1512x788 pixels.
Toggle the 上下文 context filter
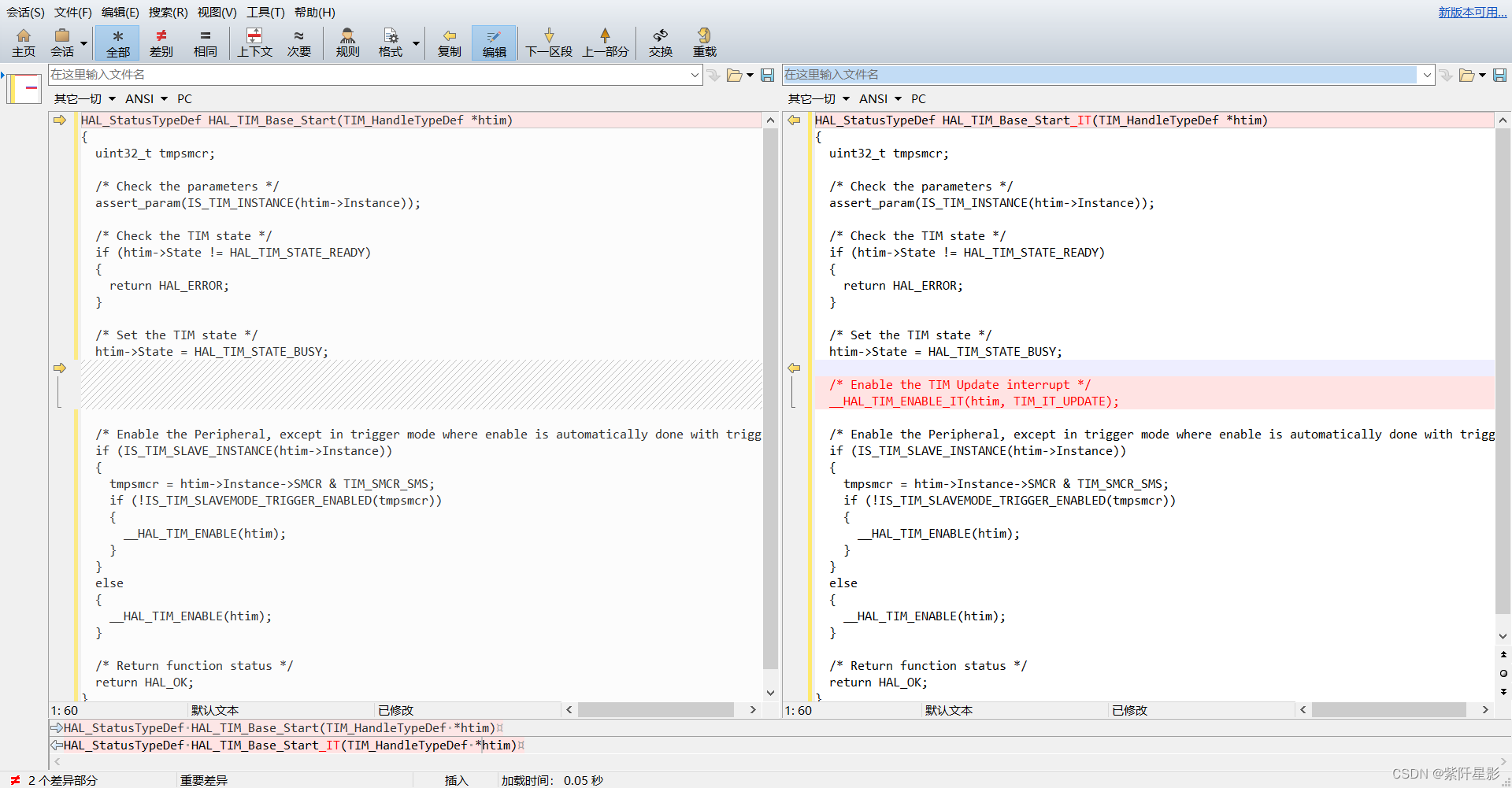[254, 43]
